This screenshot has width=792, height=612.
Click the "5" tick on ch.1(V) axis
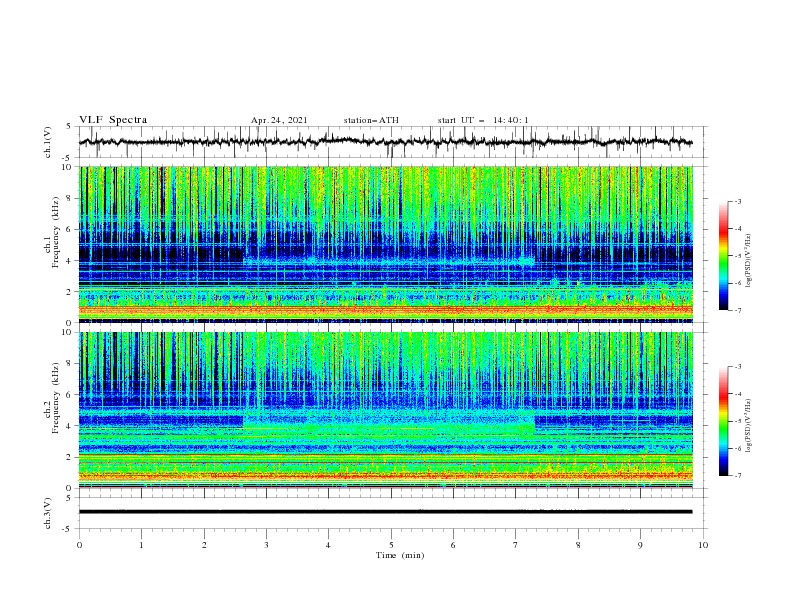click(69, 127)
